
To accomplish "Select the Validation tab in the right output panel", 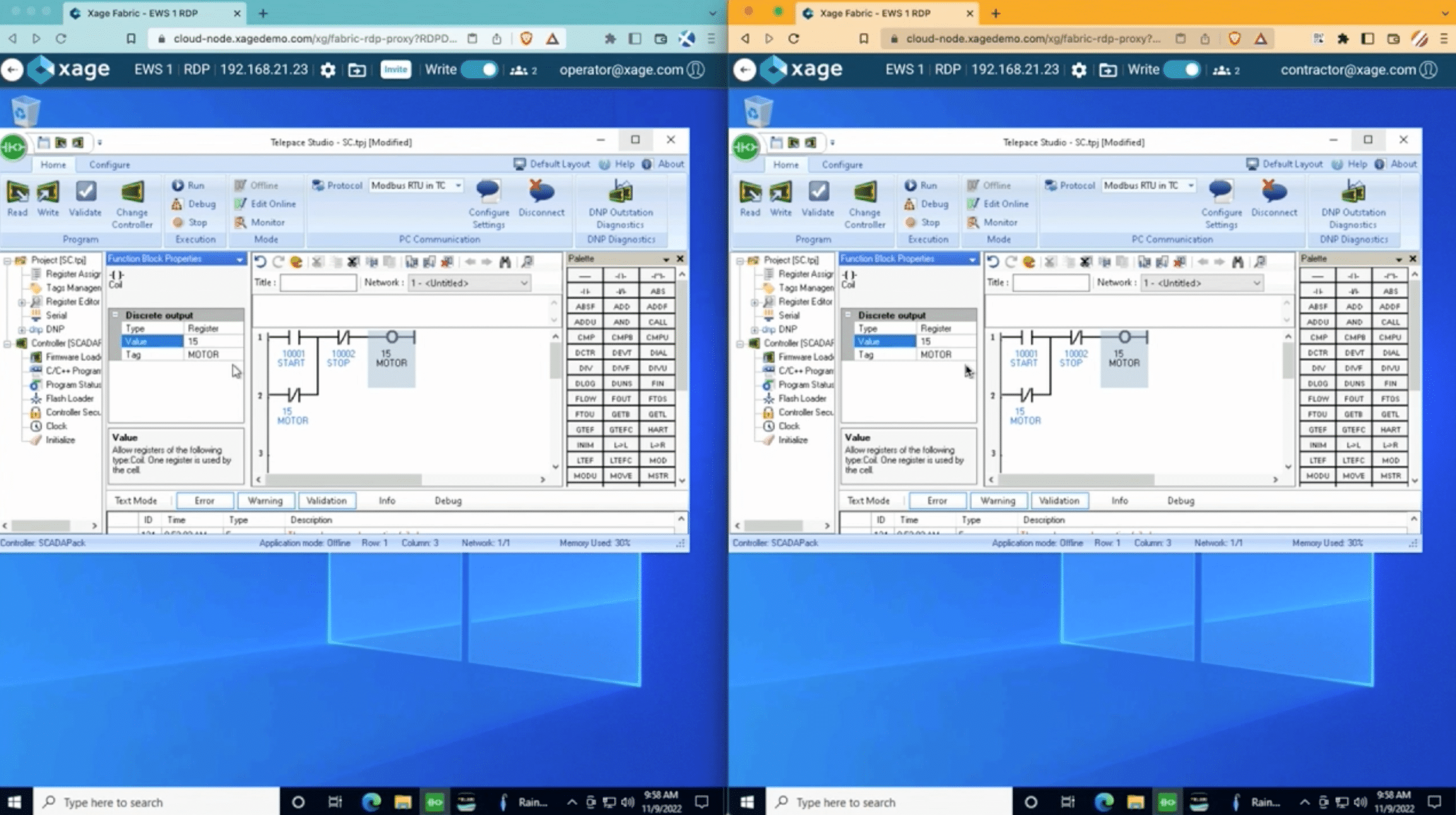I will point(1058,500).
